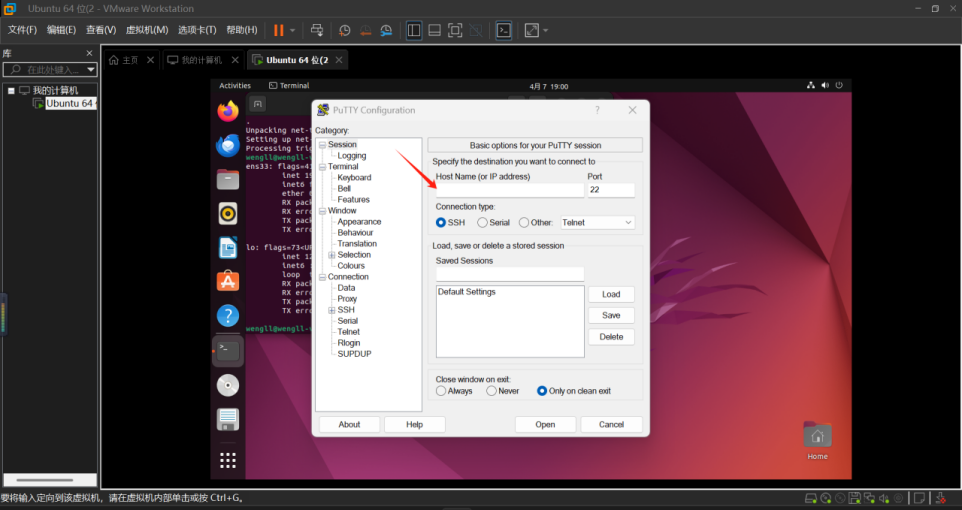Take a snapshot with the clock-plus icon
The image size is (962, 510).
click(x=345, y=30)
